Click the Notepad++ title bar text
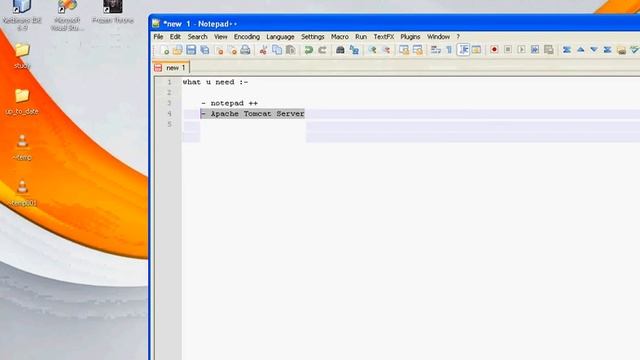This screenshot has height=360, width=640. click(200, 24)
